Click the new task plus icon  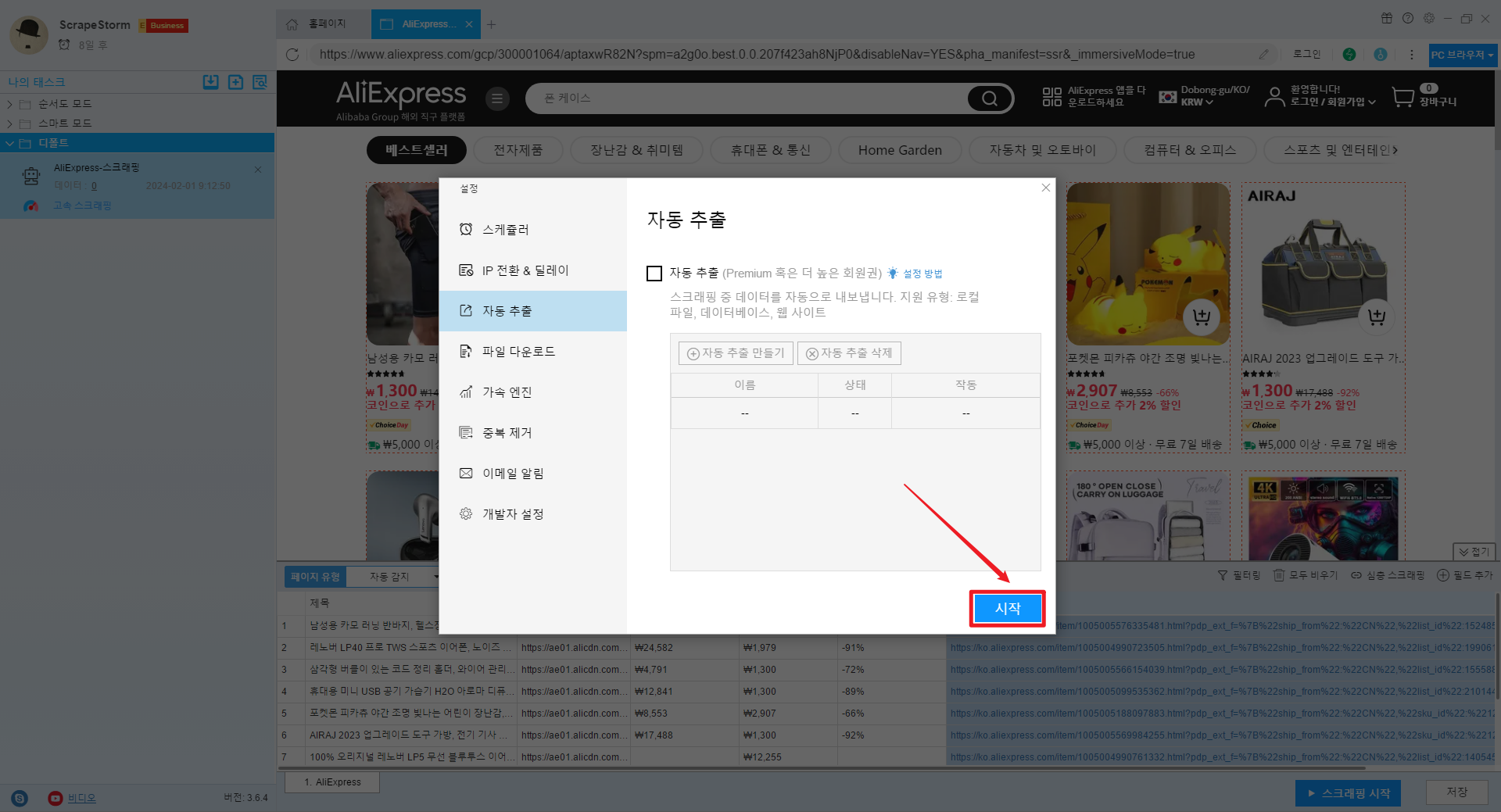(x=235, y=82)
